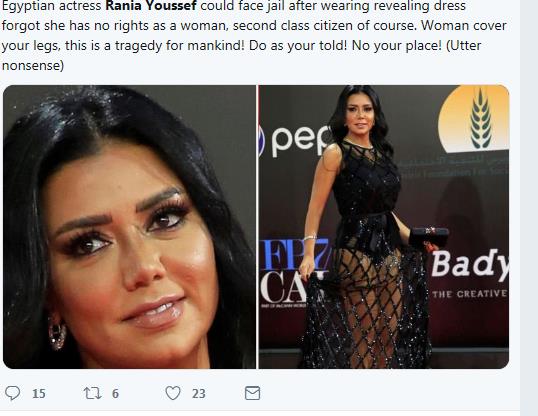
Task: Click the white 'Bady' sign in right photo
Action: [470, 265]
